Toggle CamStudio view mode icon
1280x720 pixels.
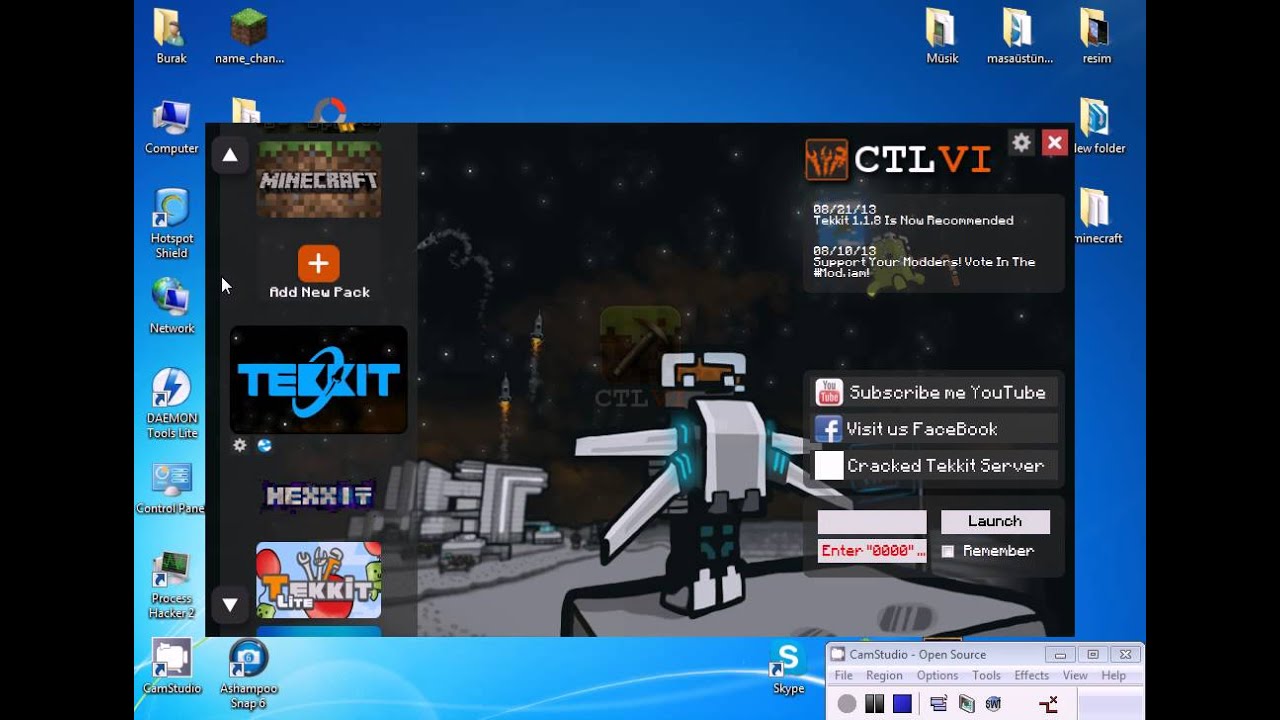tap(938, 704)
